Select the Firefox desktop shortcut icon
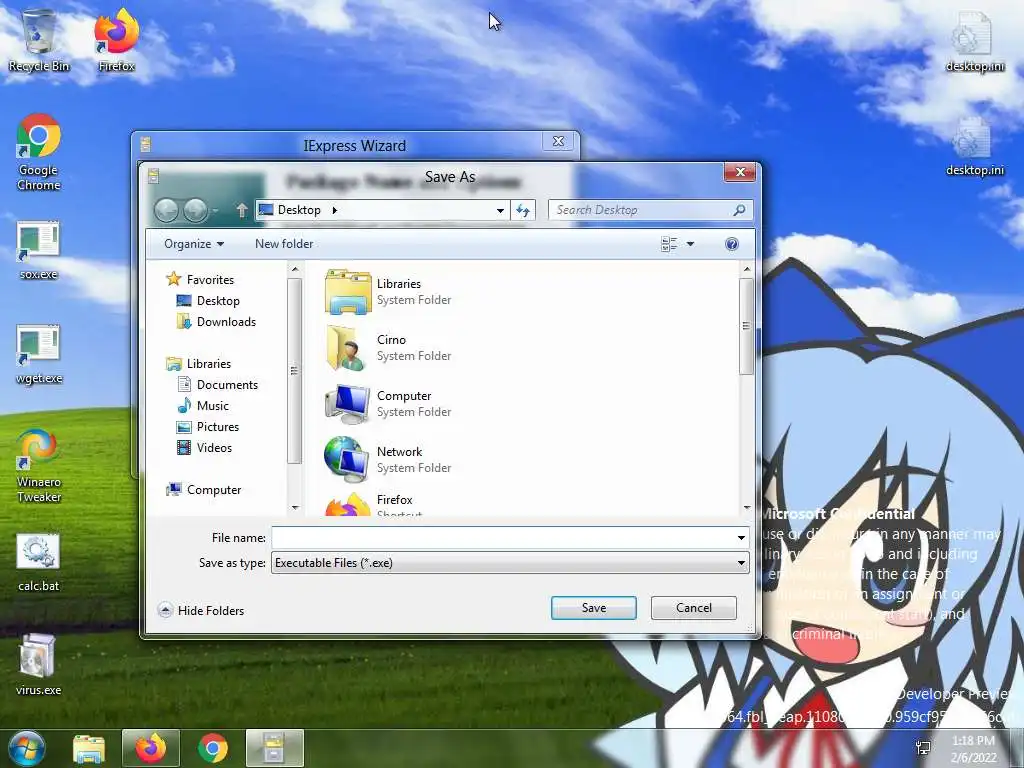Screen dimensions: 1024x768 tap(116, 40)
